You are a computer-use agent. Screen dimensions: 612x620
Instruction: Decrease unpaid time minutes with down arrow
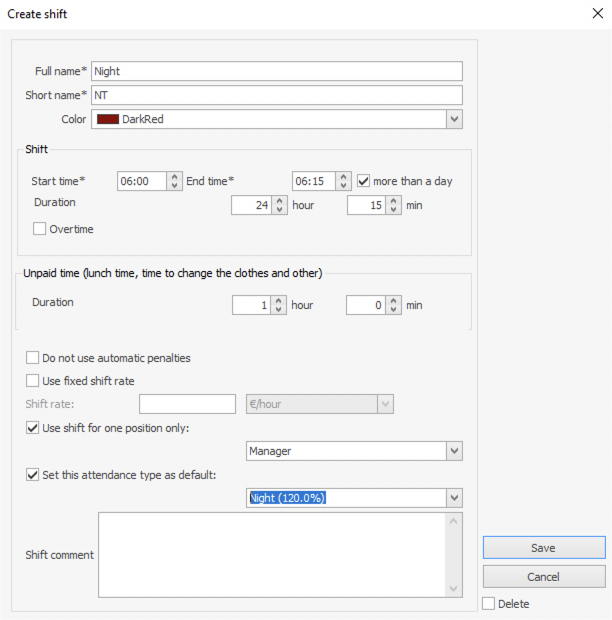394,310
